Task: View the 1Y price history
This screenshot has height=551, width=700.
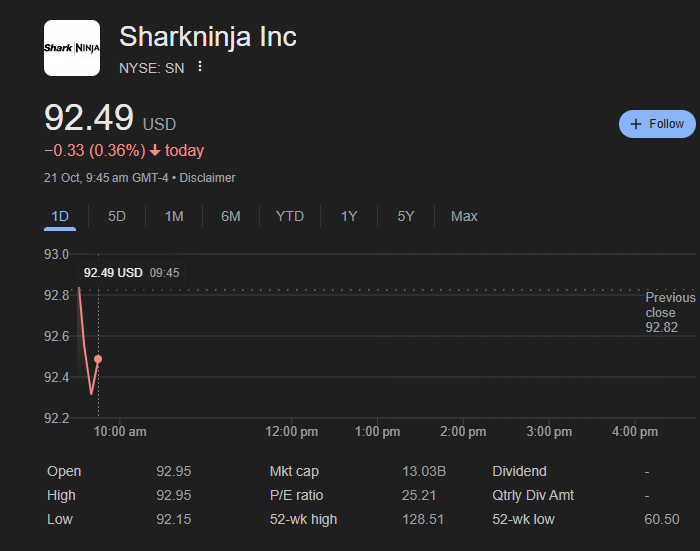Action: [349, 216]
